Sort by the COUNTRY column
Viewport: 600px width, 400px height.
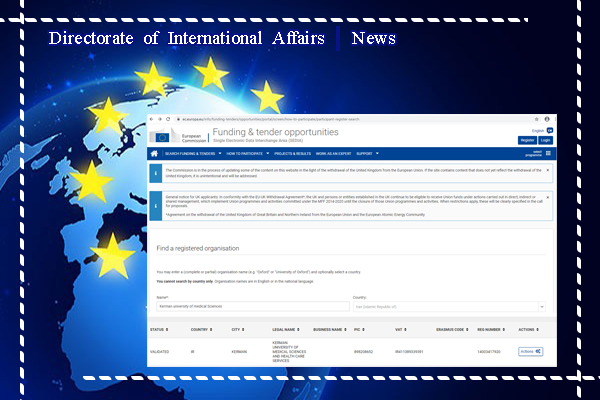[202, 330]
